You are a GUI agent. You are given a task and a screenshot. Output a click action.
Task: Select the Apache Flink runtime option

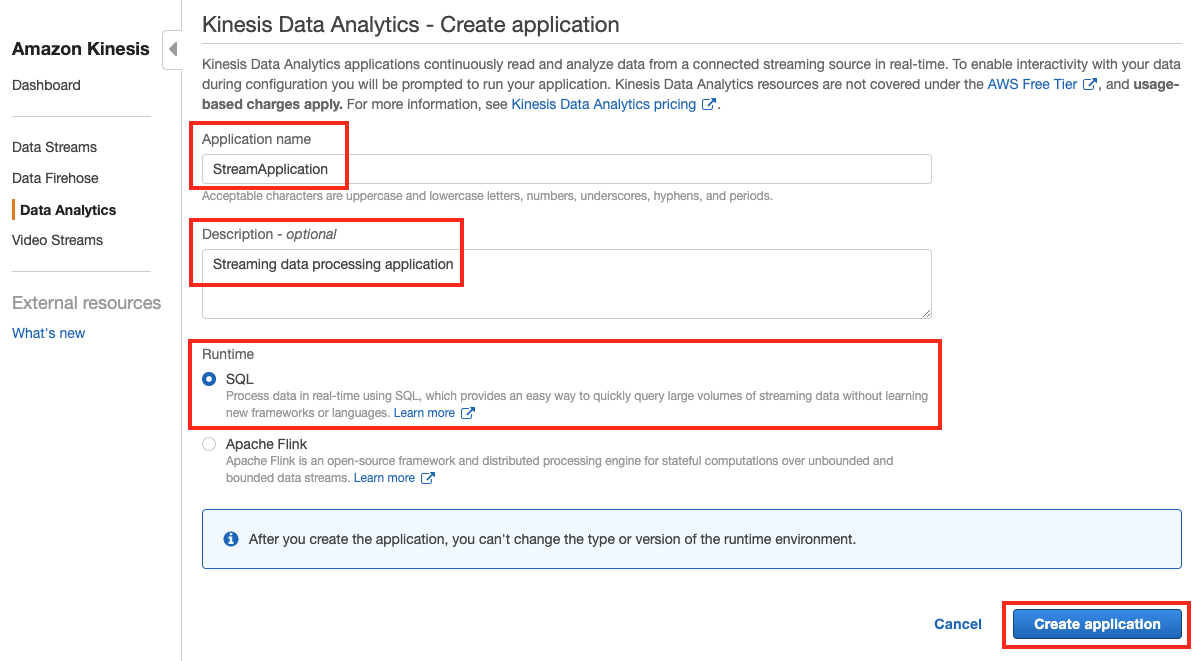point(209,443)
